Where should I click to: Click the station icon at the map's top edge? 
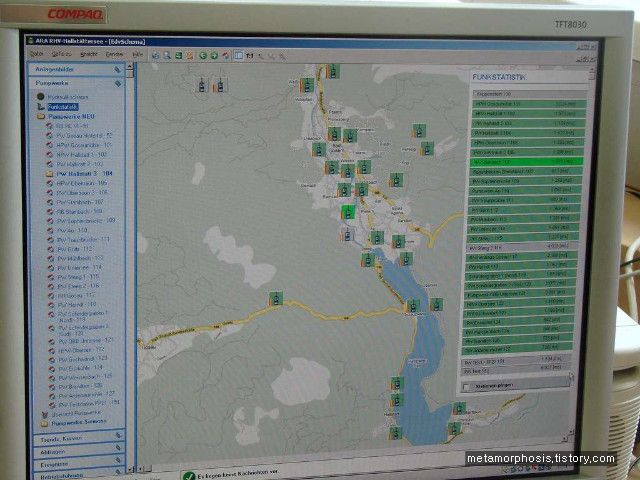[333, 71]
